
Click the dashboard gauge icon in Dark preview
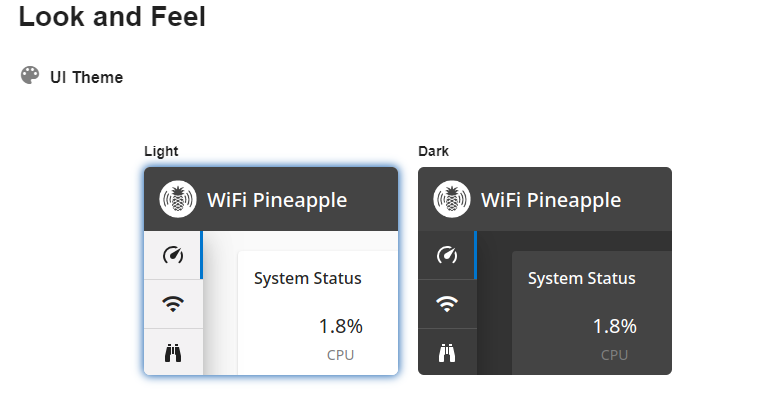coord(447,255)
